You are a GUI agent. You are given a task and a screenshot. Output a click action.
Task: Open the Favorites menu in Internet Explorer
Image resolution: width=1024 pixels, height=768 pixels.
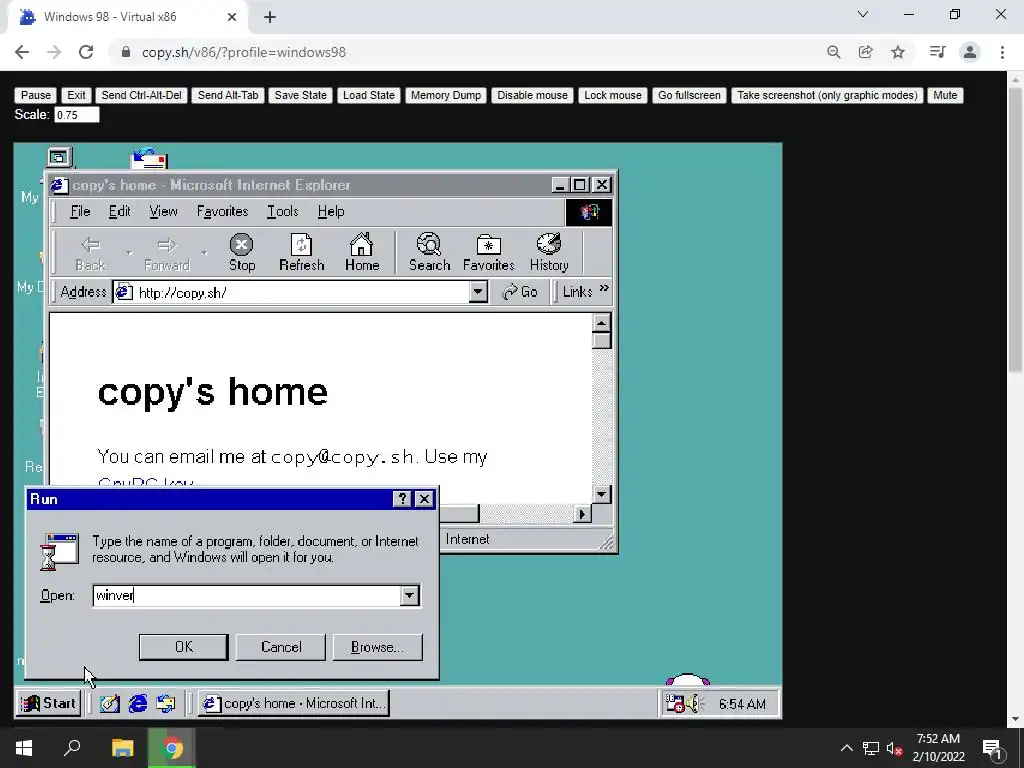223,211
